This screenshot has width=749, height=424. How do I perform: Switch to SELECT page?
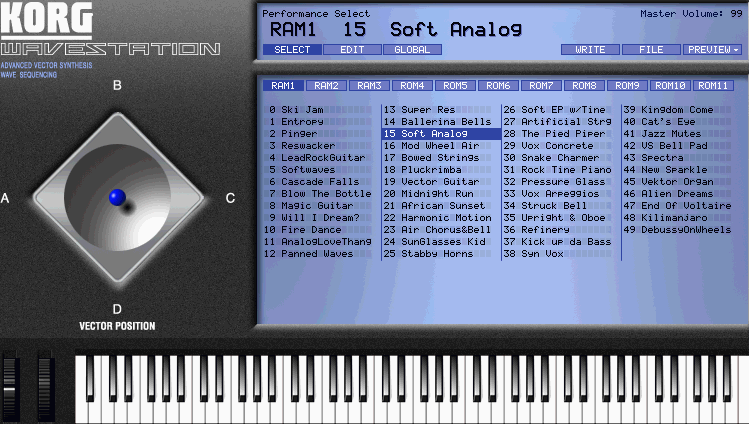pos(292,50)
